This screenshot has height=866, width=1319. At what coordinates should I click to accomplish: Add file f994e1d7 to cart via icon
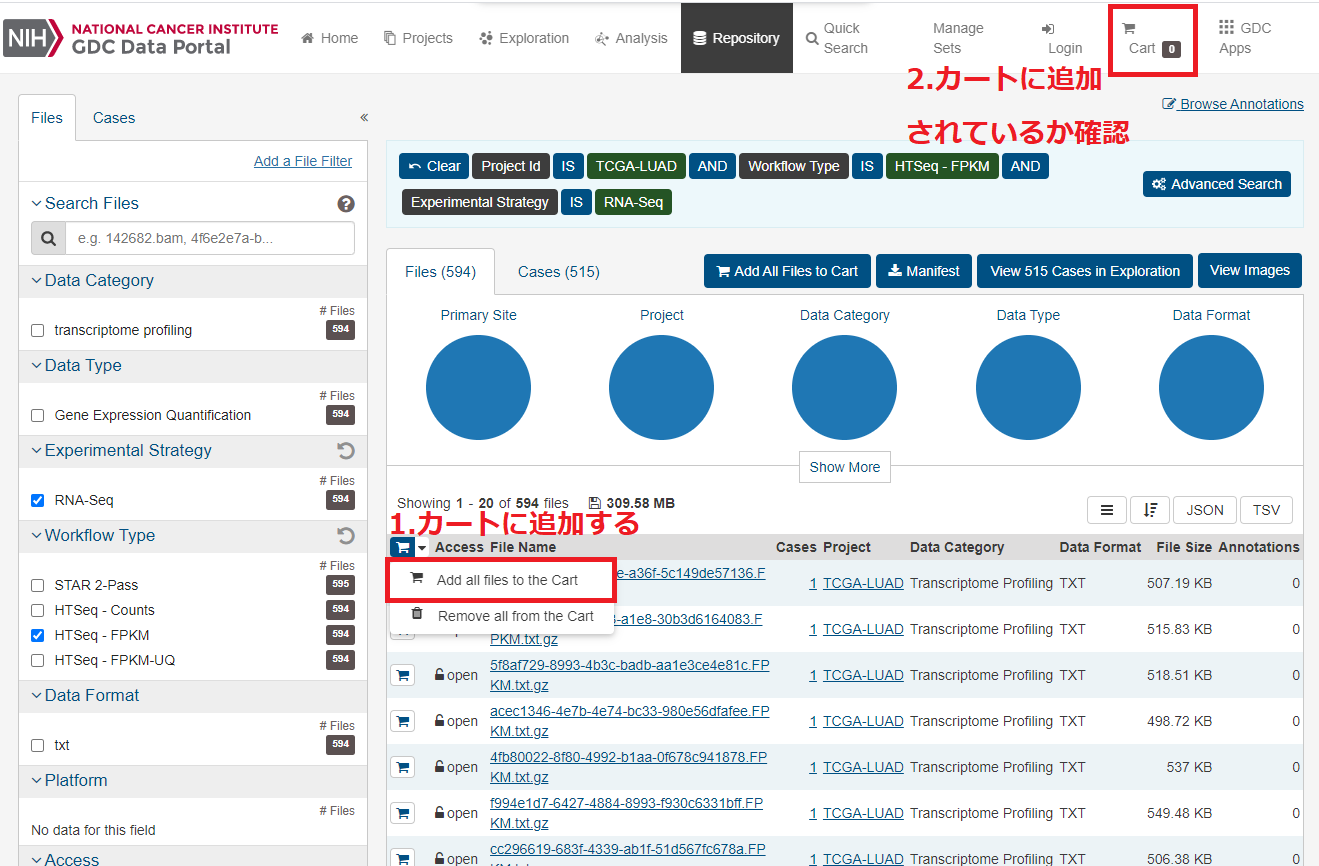coord(402,813)
